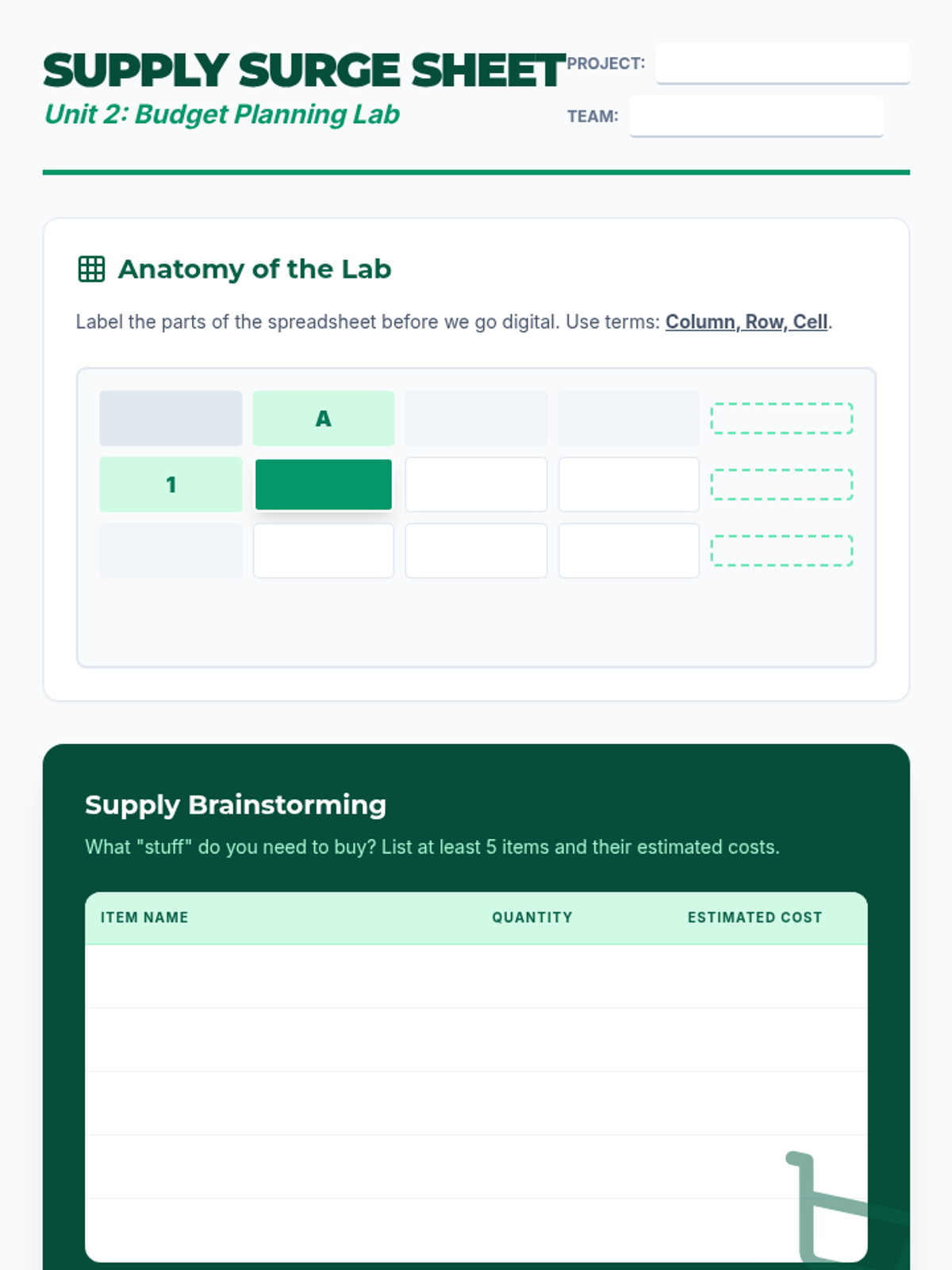Click the TEAM input field
The height and width of the screenshot is (1270, 952).
(756, 116)
